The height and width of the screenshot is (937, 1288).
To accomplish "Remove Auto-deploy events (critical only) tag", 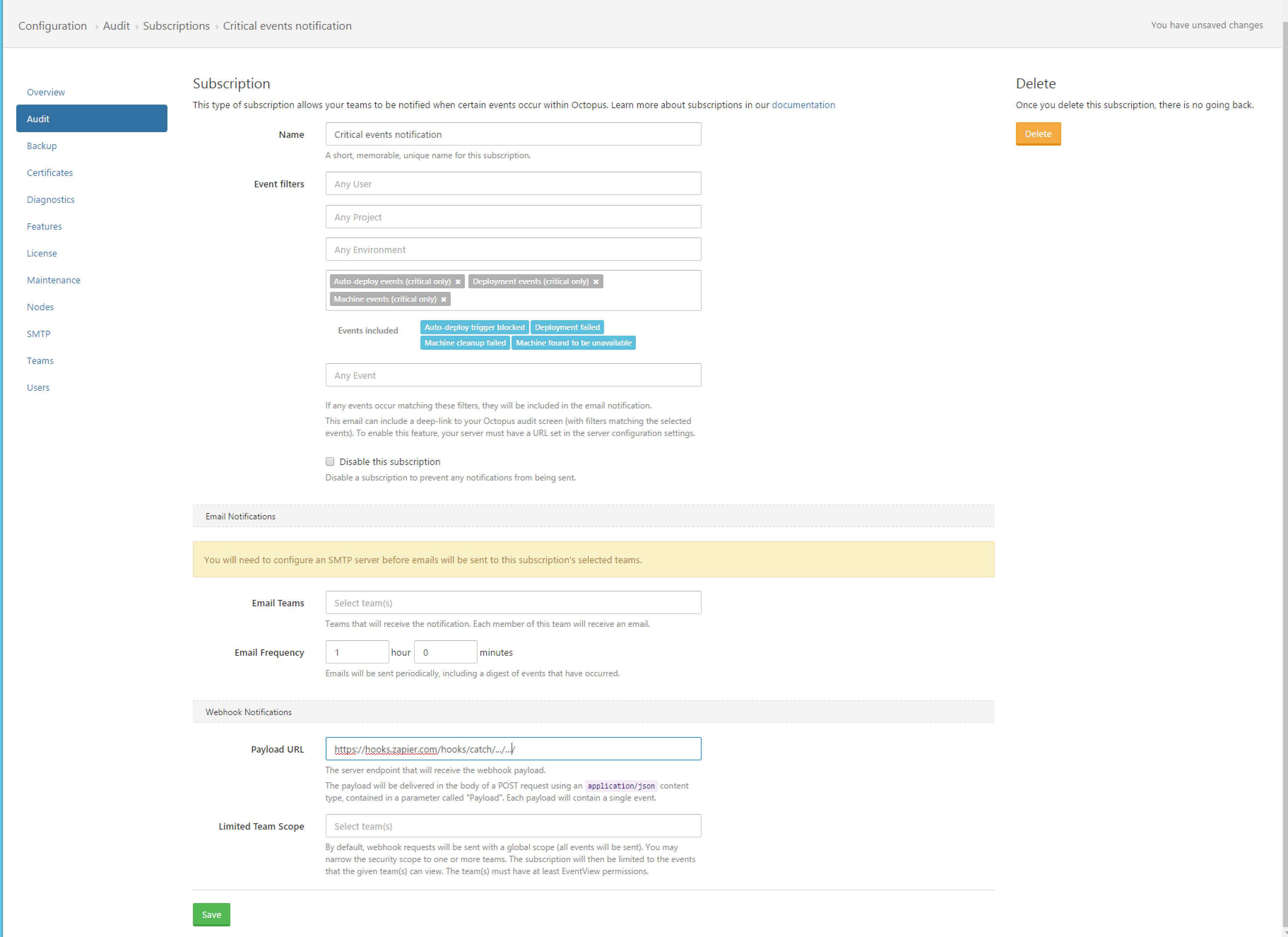I will tap(458, 282).
